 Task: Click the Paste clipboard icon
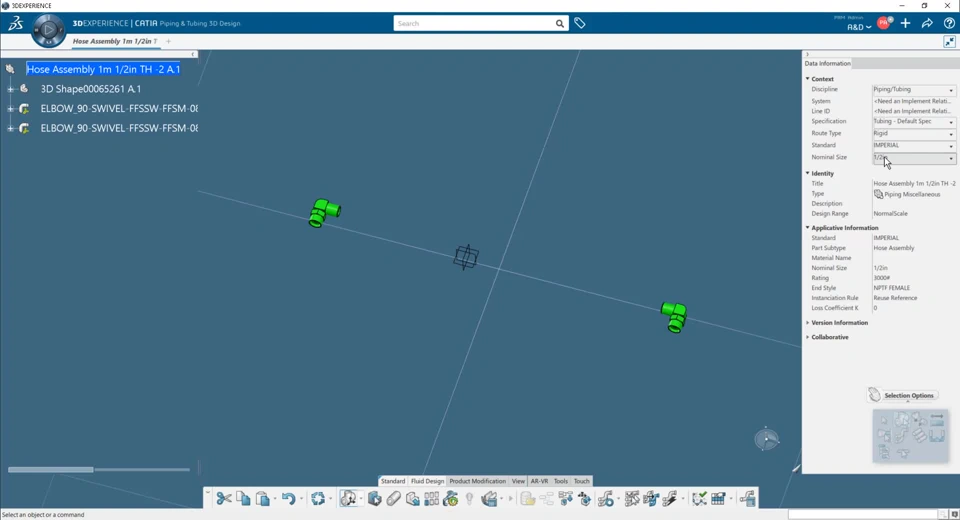pyautogui.click(x=263, y=499)
